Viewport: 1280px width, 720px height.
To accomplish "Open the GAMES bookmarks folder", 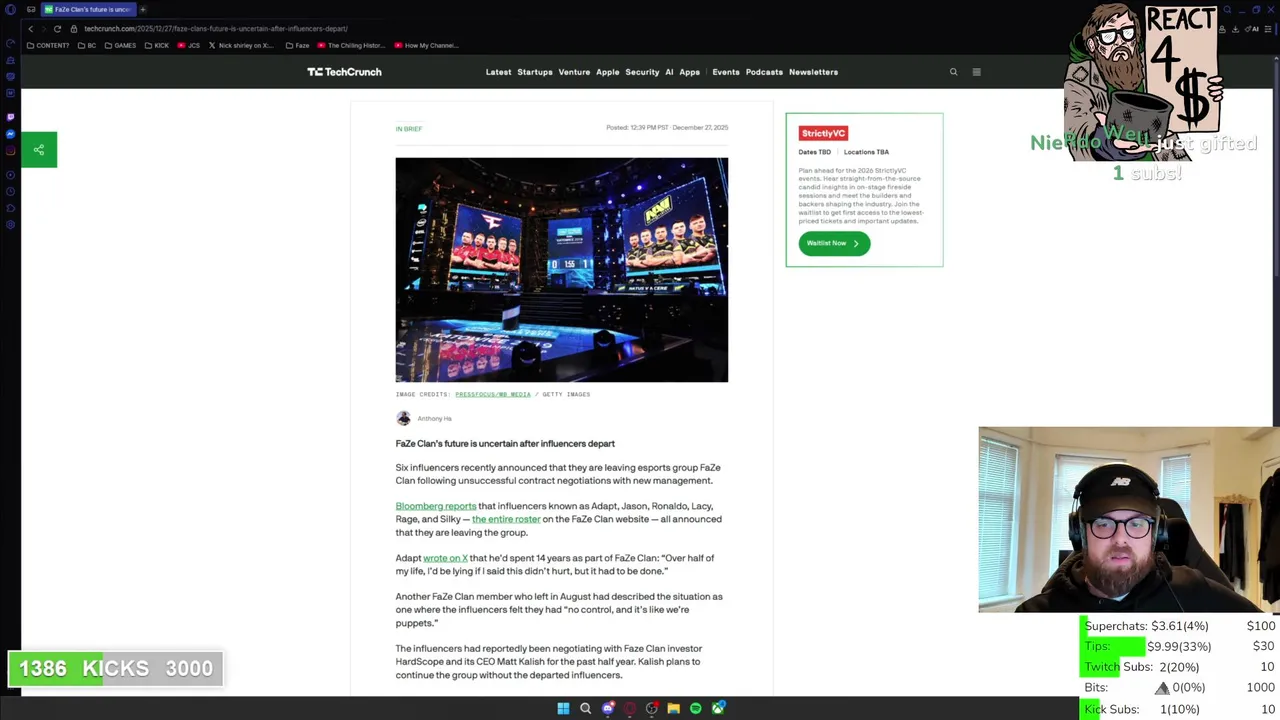I will pos(120,45).
